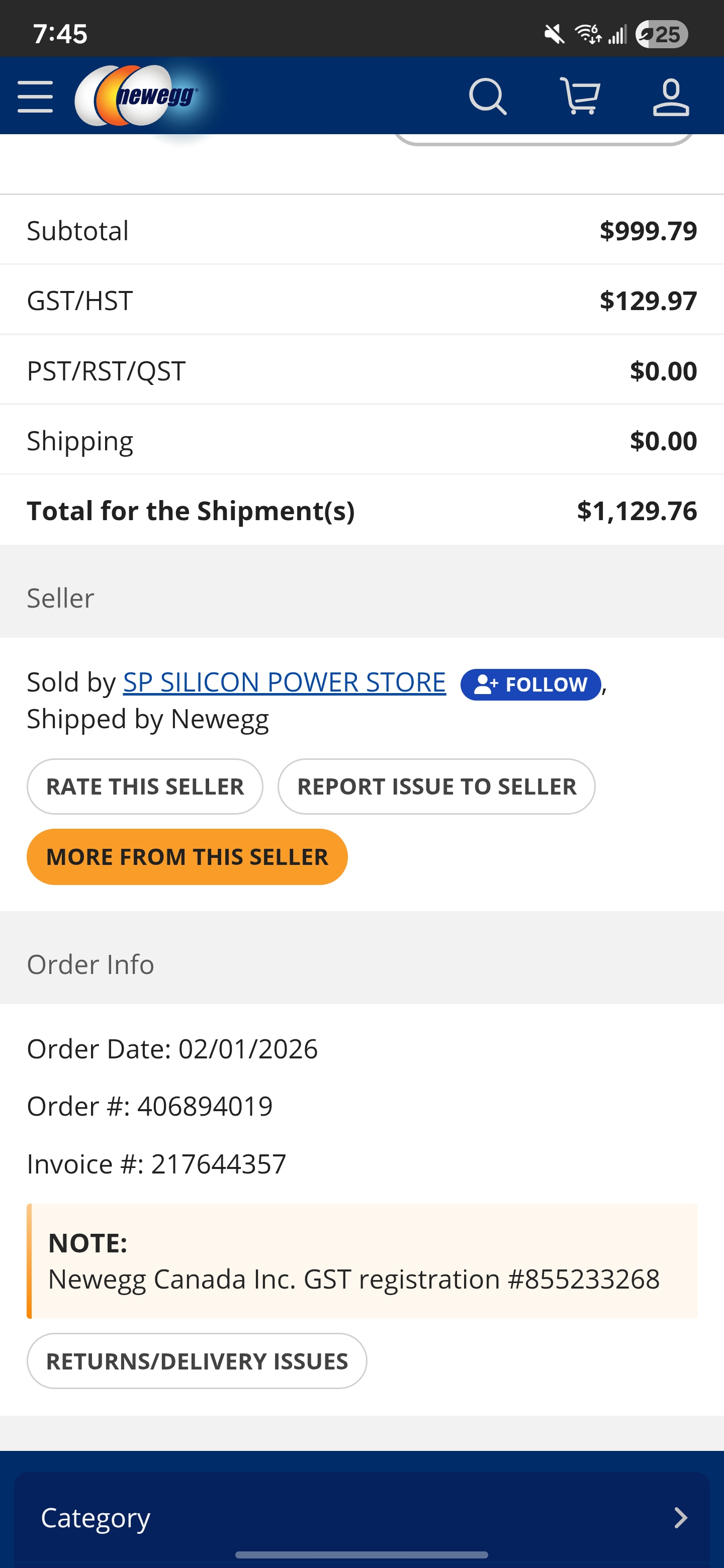Tap the GST registration note box

361,1260
